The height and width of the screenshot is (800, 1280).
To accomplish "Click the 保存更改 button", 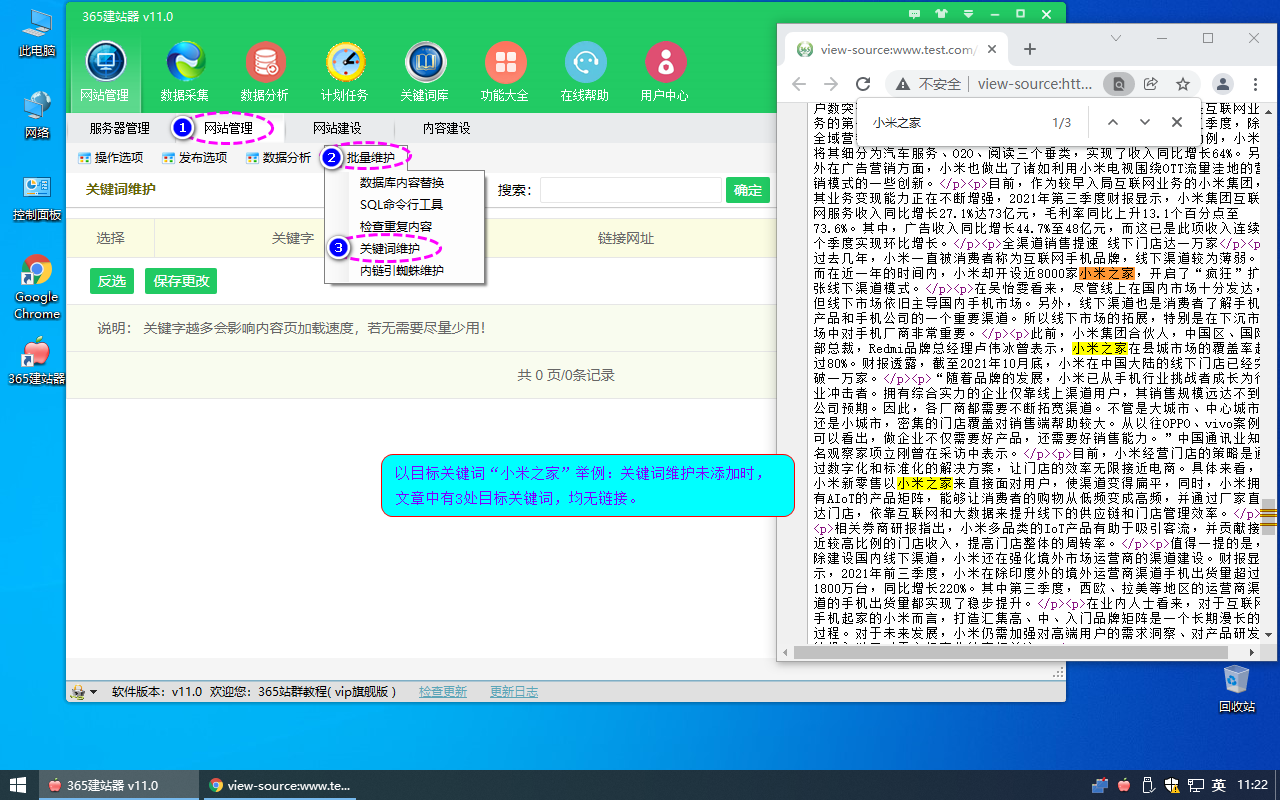I will 181,281.
